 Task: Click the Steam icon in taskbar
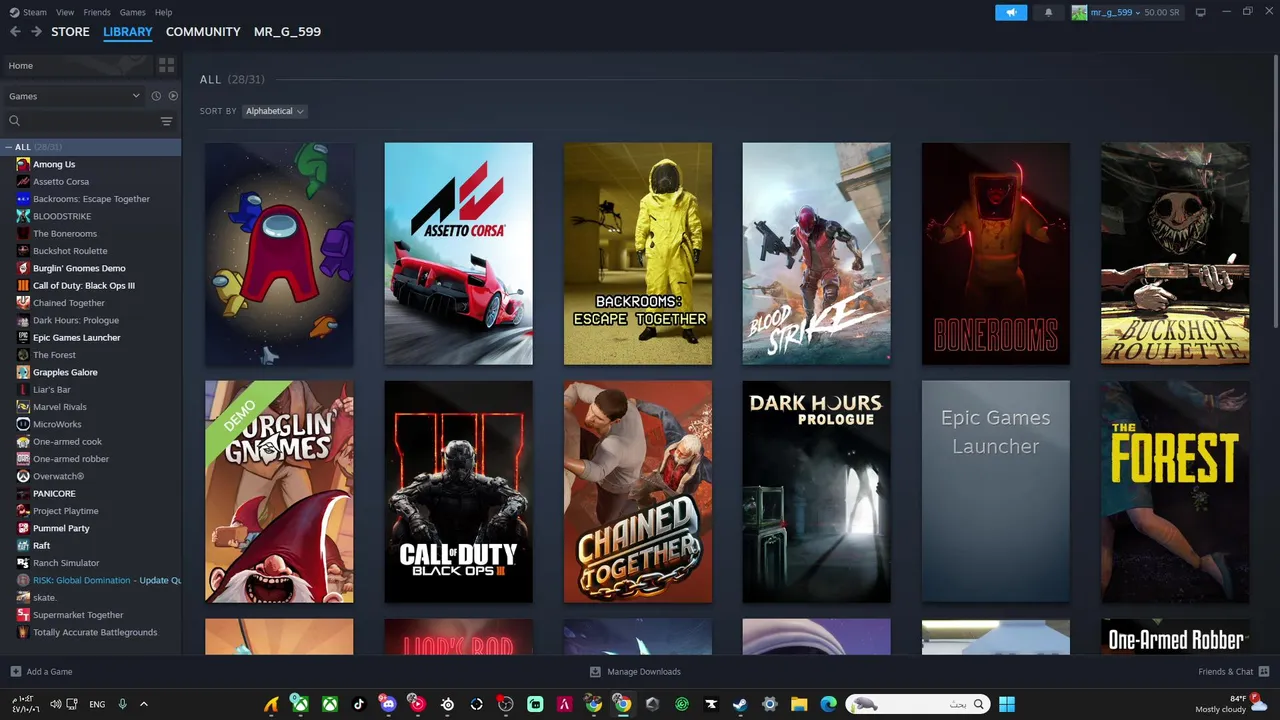point(740,704)
